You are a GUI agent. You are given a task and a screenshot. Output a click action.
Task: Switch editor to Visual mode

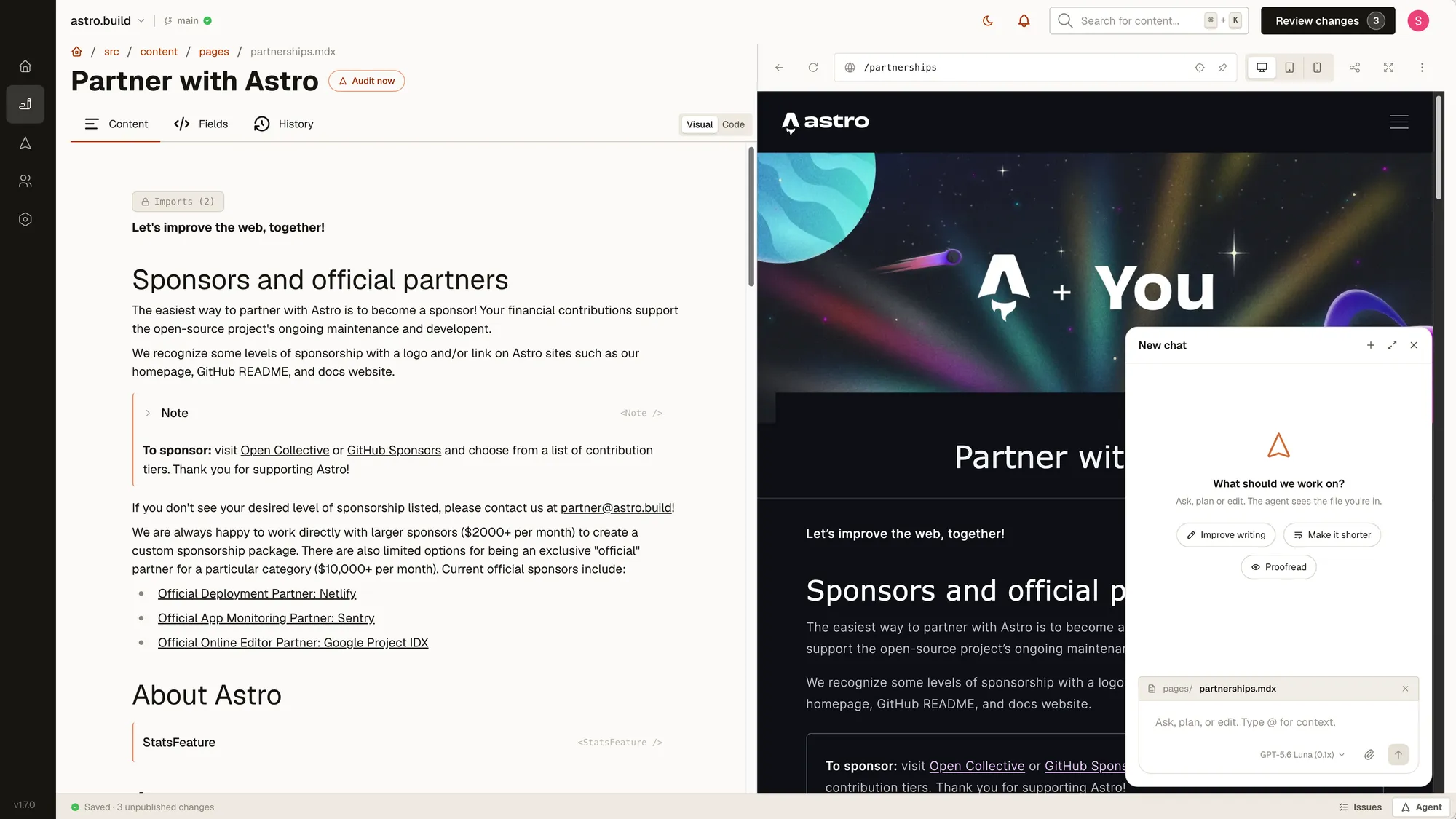(x=700, y=124)
